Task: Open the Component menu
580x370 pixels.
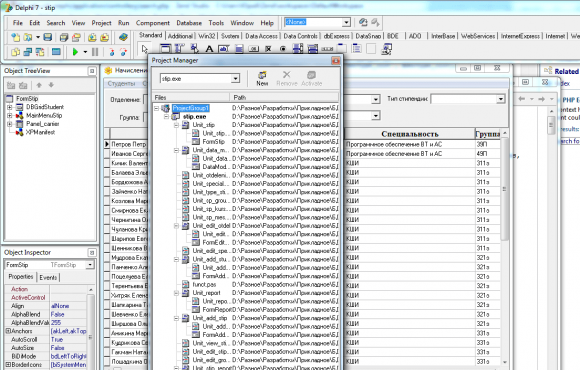Action: click(x=152, y=23)
